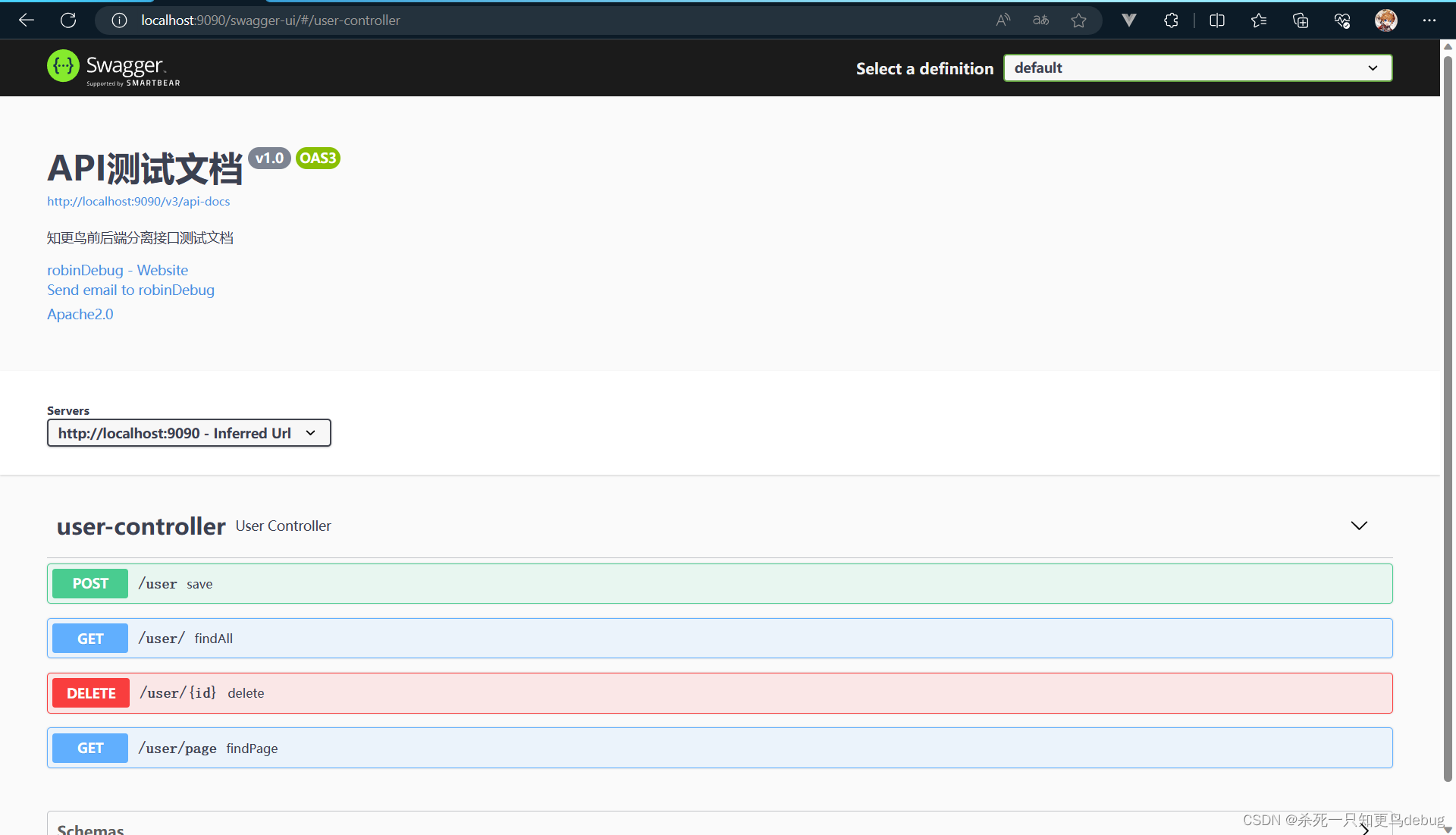Open the api-docs link
Viewport: 1456px width, 835px height.
pyautogui.click(x=138, y=201)
